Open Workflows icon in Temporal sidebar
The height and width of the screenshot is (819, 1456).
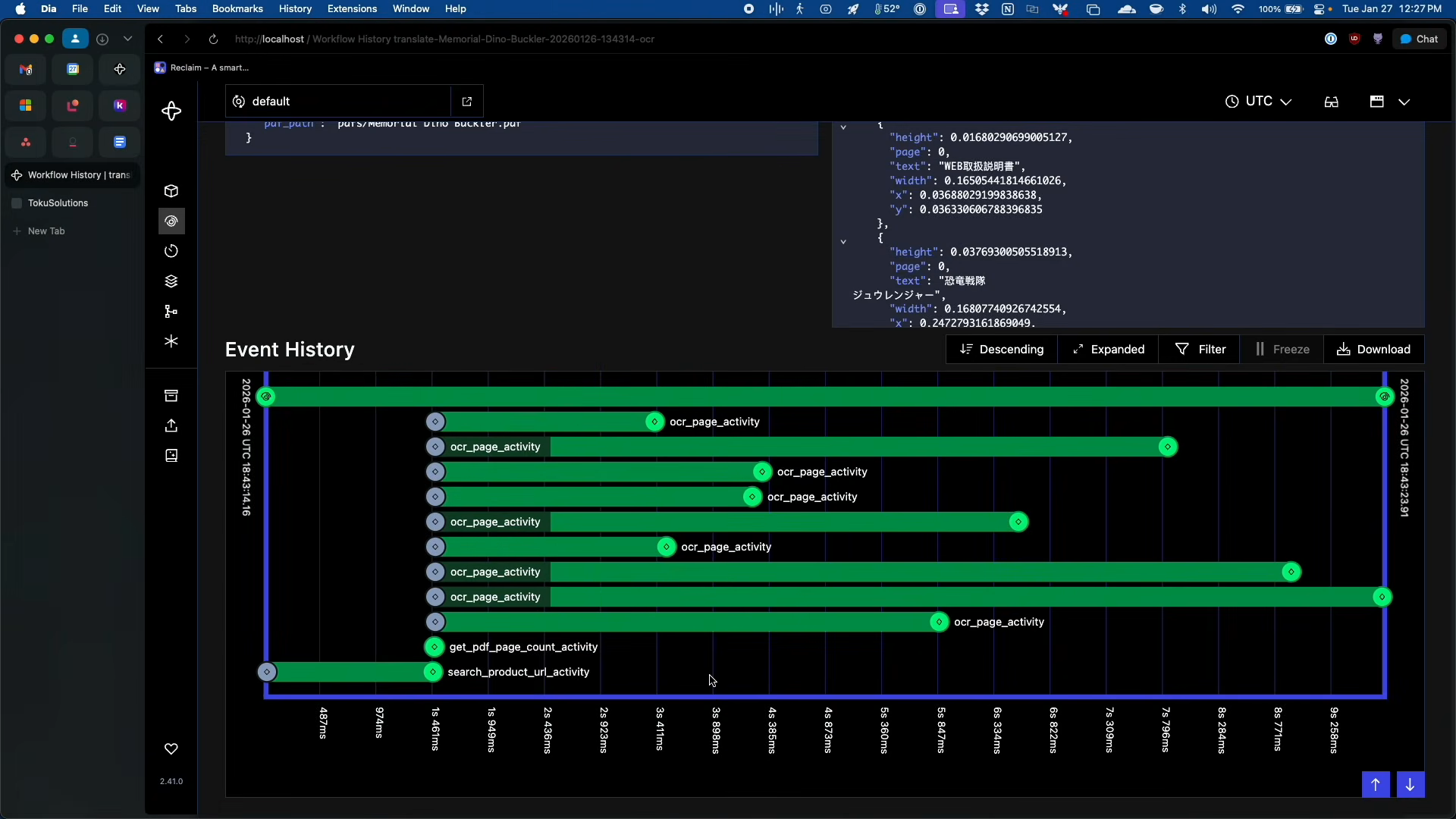(x=171, y=221)
